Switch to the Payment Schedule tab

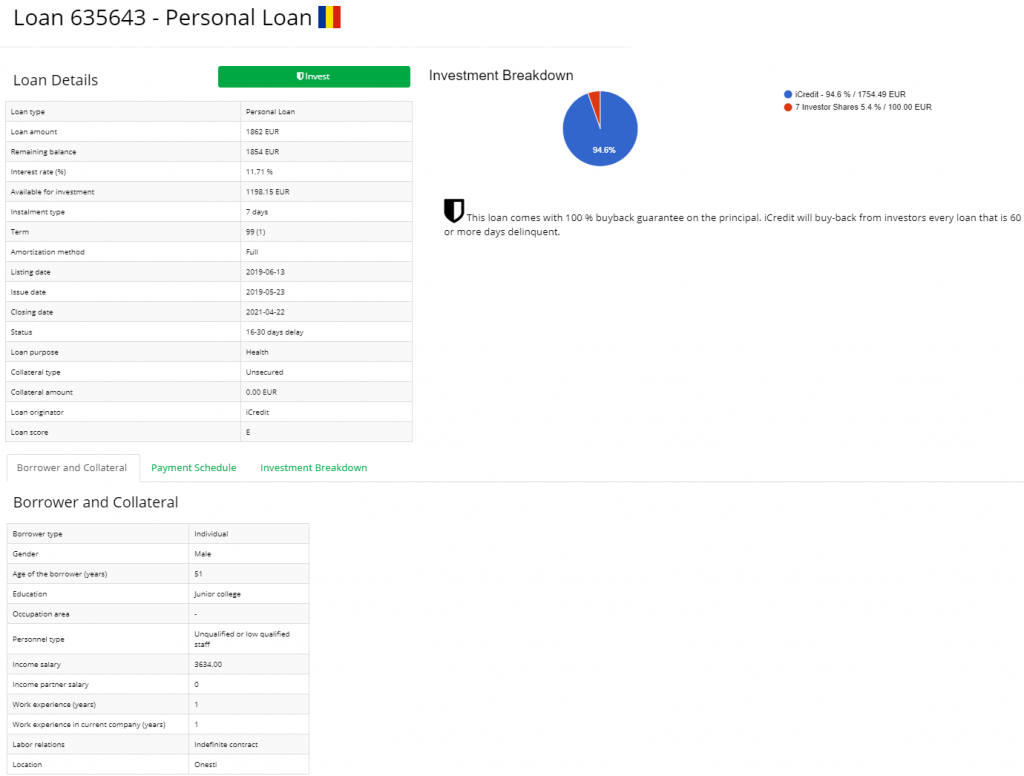pyautogui.click(x=193, y=468)
